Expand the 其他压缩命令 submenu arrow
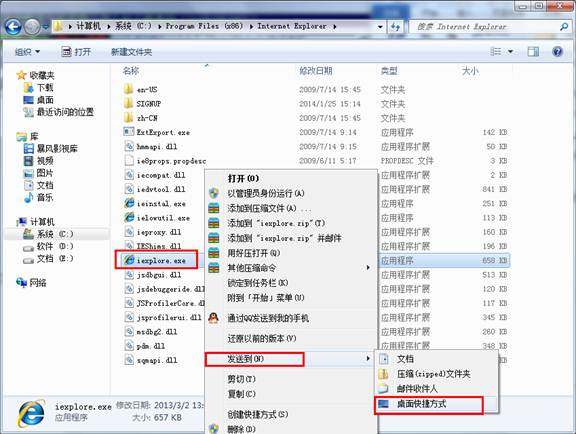 click(368, 268)
